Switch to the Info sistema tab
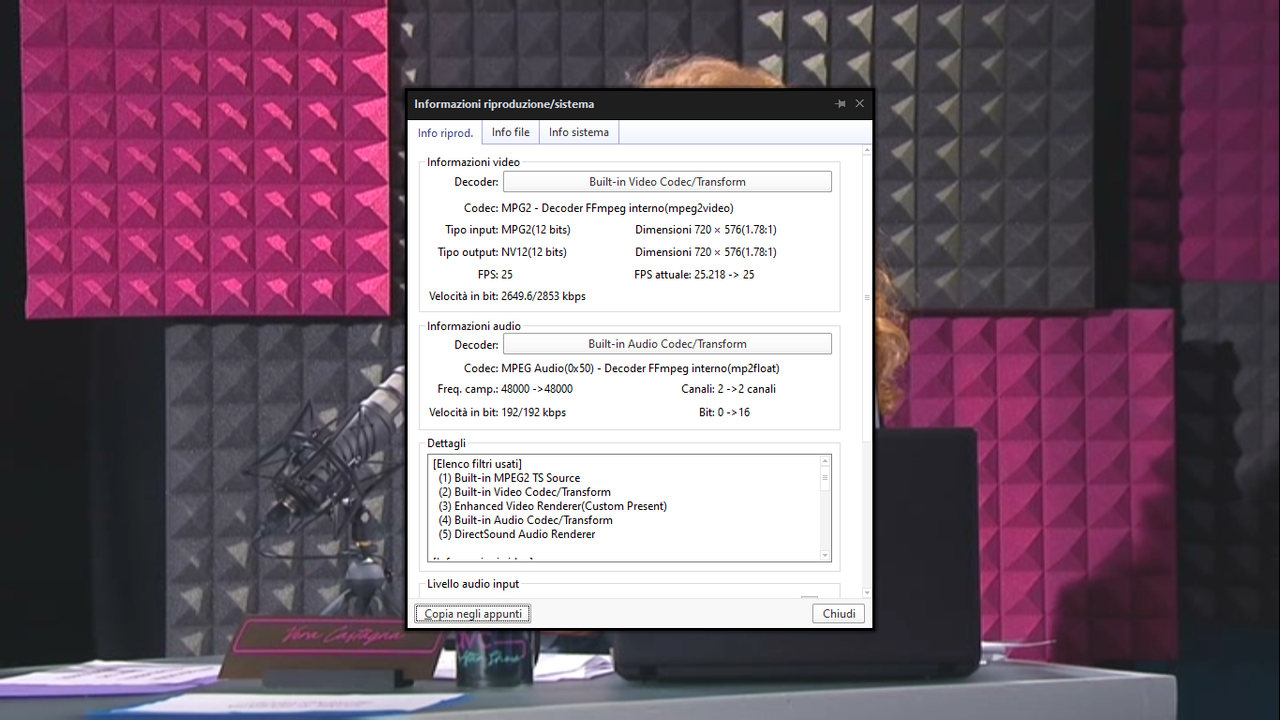1280x720 pixels. (578, 131)
